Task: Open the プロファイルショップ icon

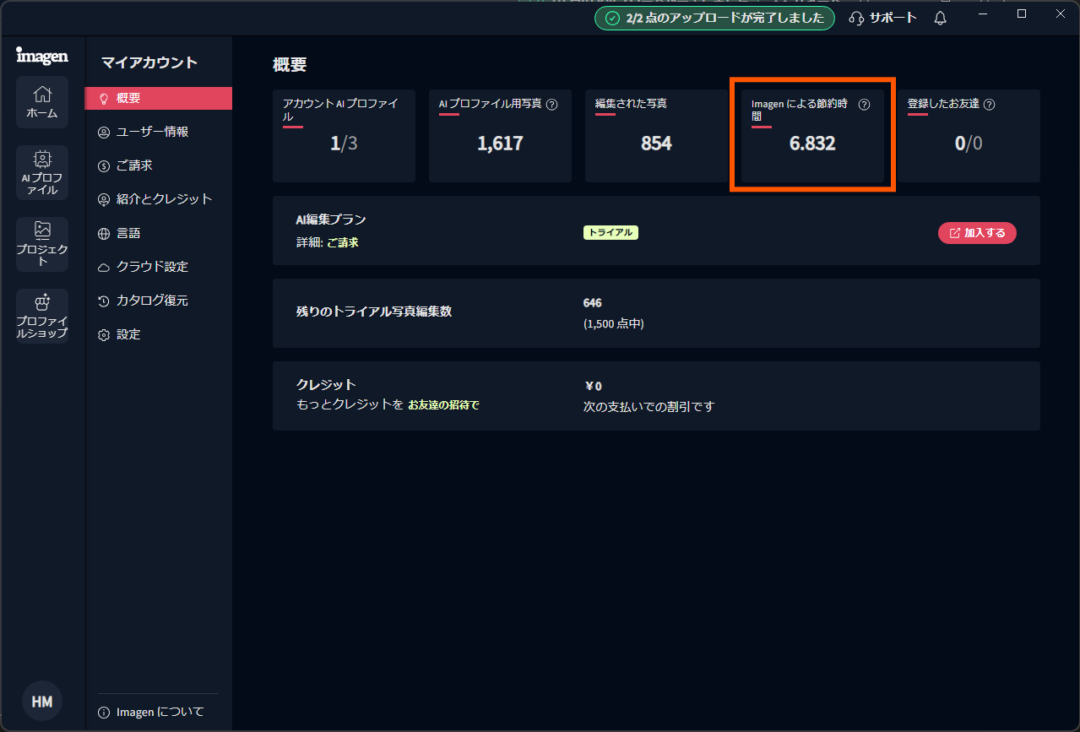Action: (x=42, y=315)
